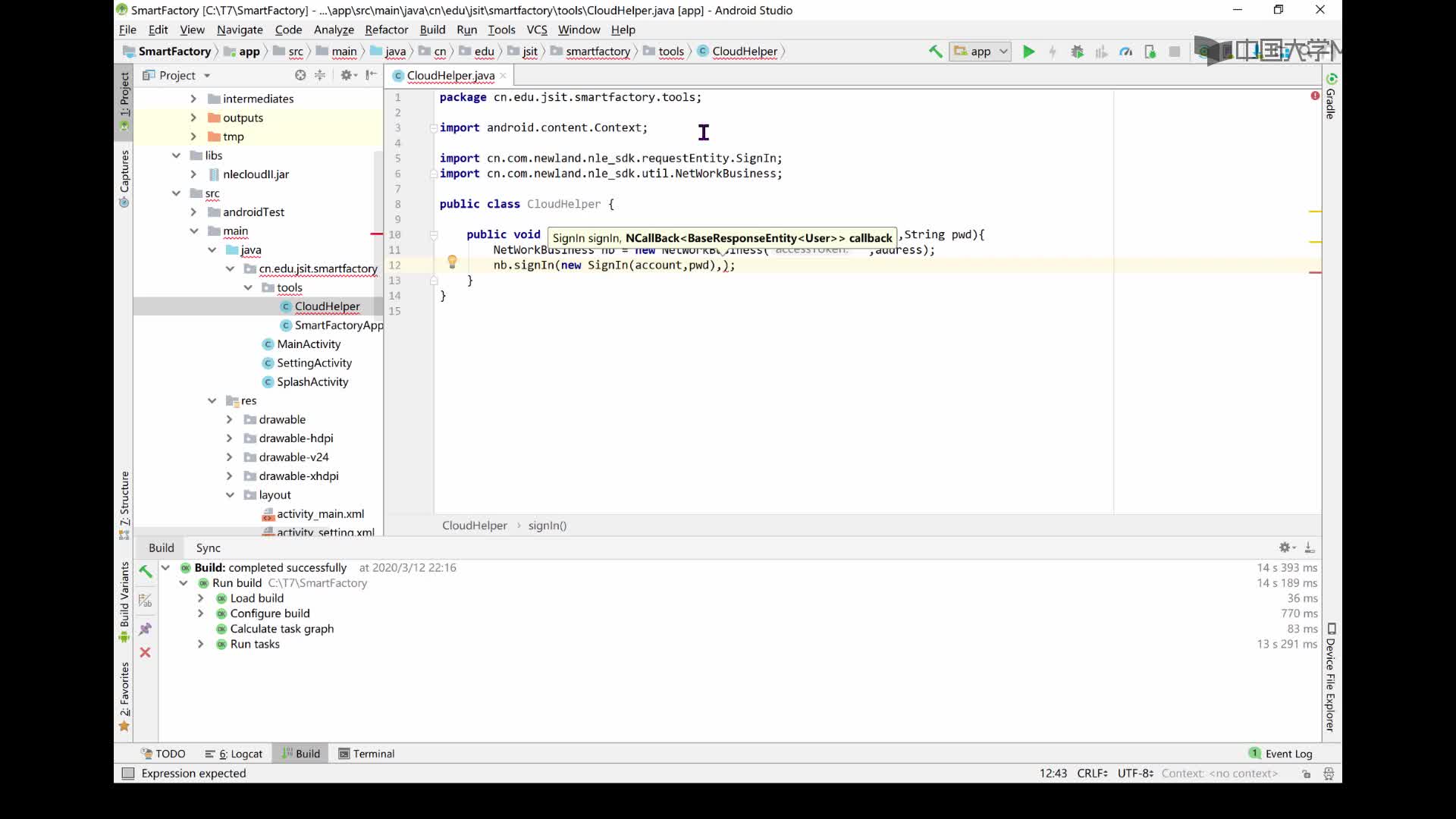1456x819 pixels.
Task: Open the Android Profiler gauge icon
Action: pos(1125,52)
